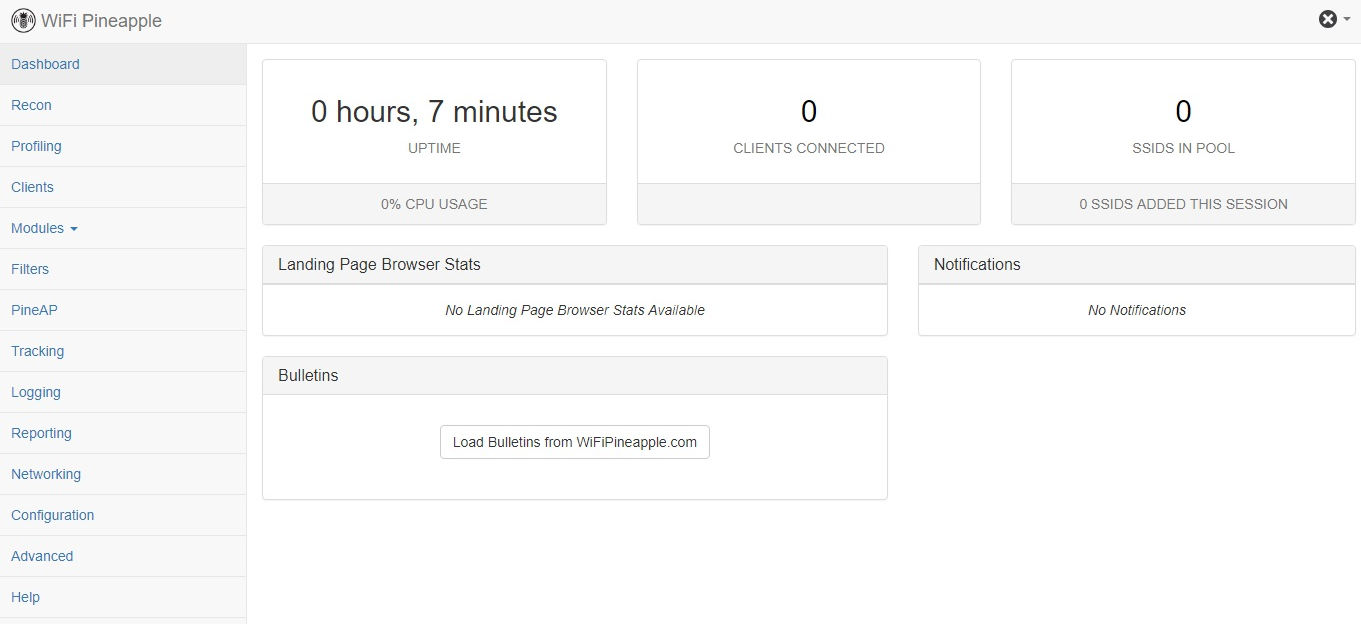Load Bulletins from WiFiPineapple.com
Viewport: 1361px width, 624px height.
[x=575, y=442]
